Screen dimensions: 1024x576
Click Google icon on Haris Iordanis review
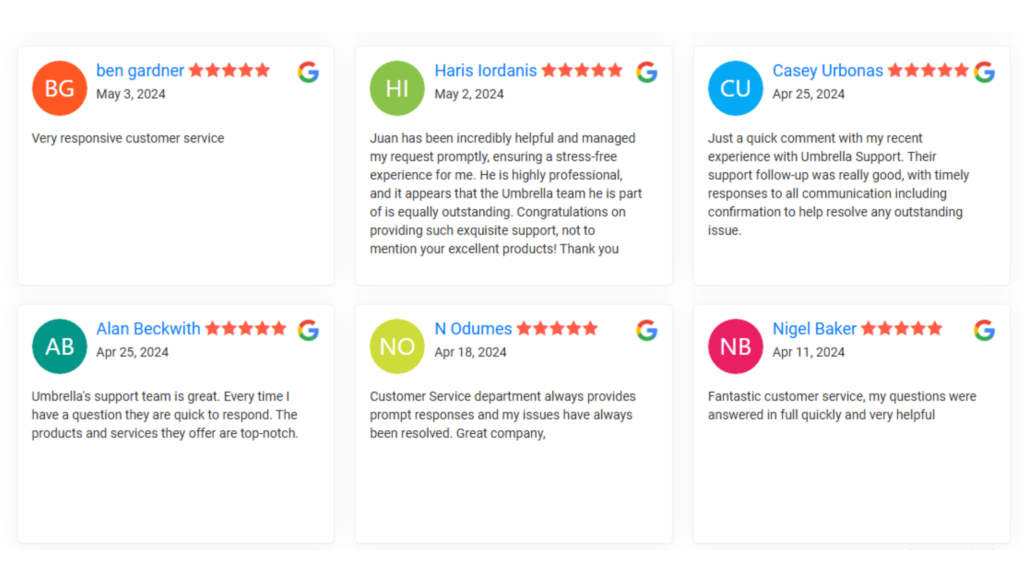[x=647, y=72]
